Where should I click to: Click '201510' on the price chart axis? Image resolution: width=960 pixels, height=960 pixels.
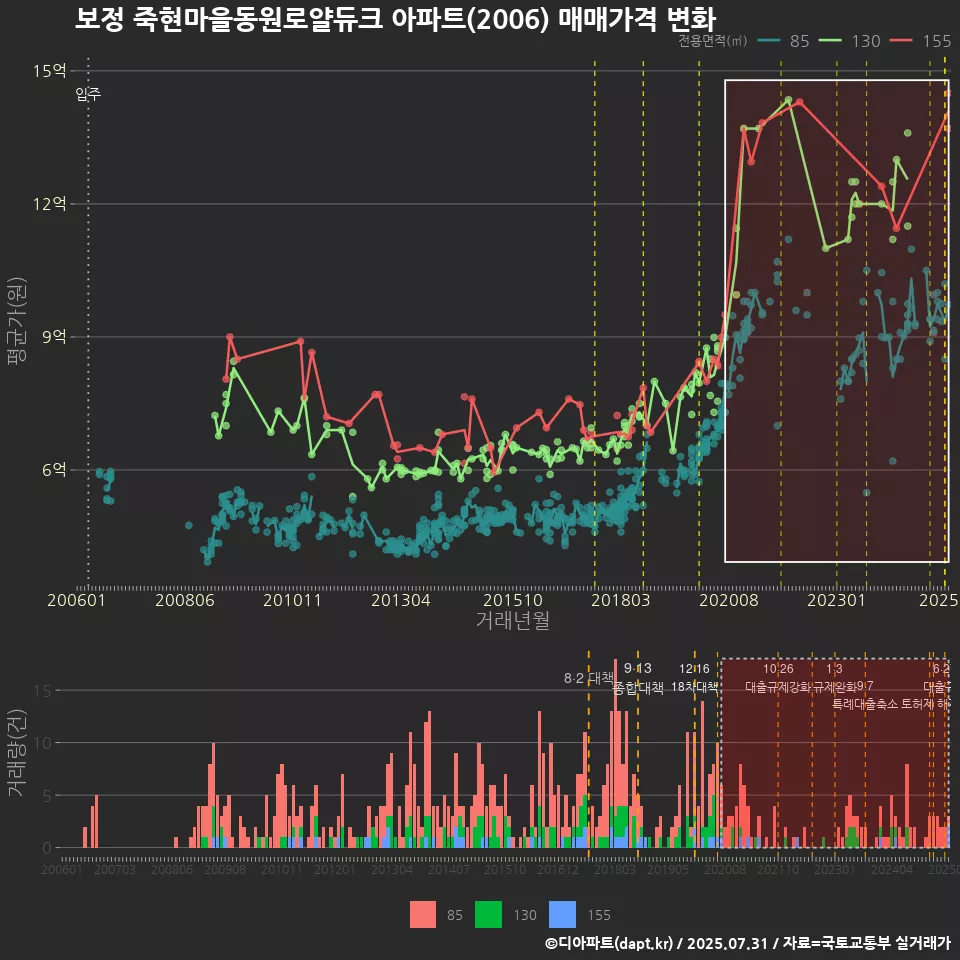(x=513, y=600)
